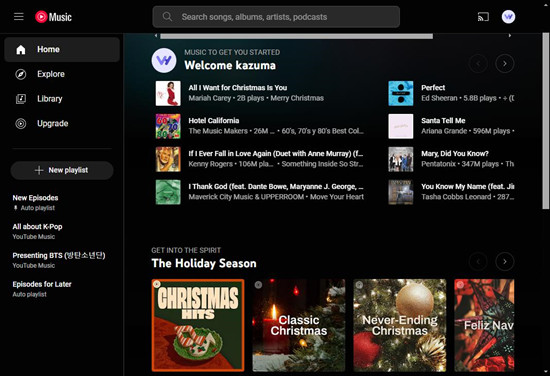The width and height of the screenshot is (550, 376).
Task: Open song title All I Want for Christmas Is You
Action: coord(238,88)
